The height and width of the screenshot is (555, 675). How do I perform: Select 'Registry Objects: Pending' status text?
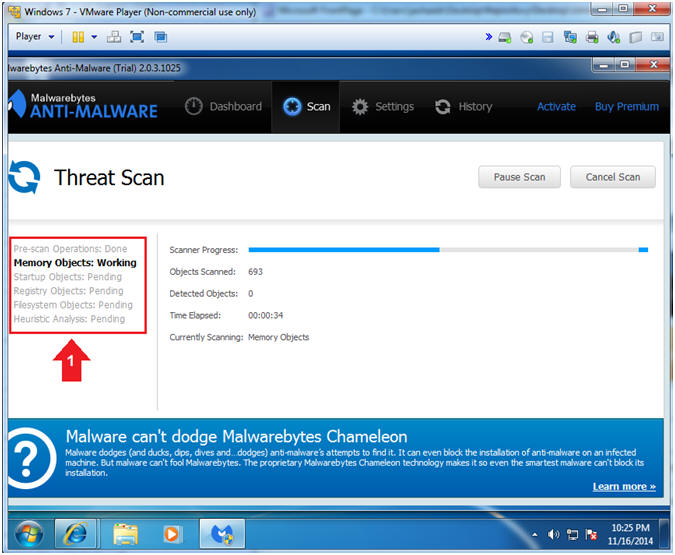coord(68,291)
